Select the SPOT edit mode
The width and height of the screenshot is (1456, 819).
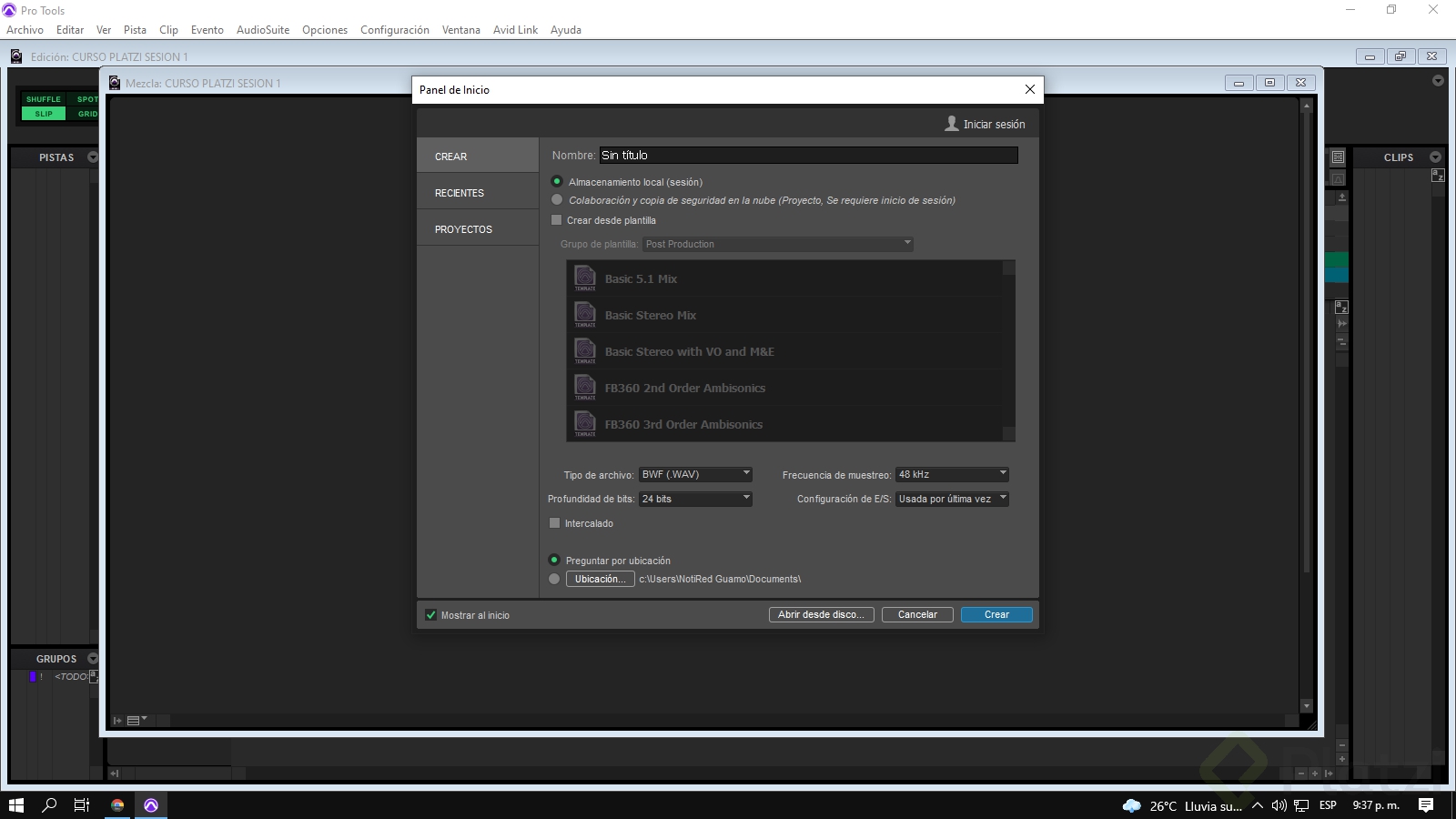coord(87,99)
